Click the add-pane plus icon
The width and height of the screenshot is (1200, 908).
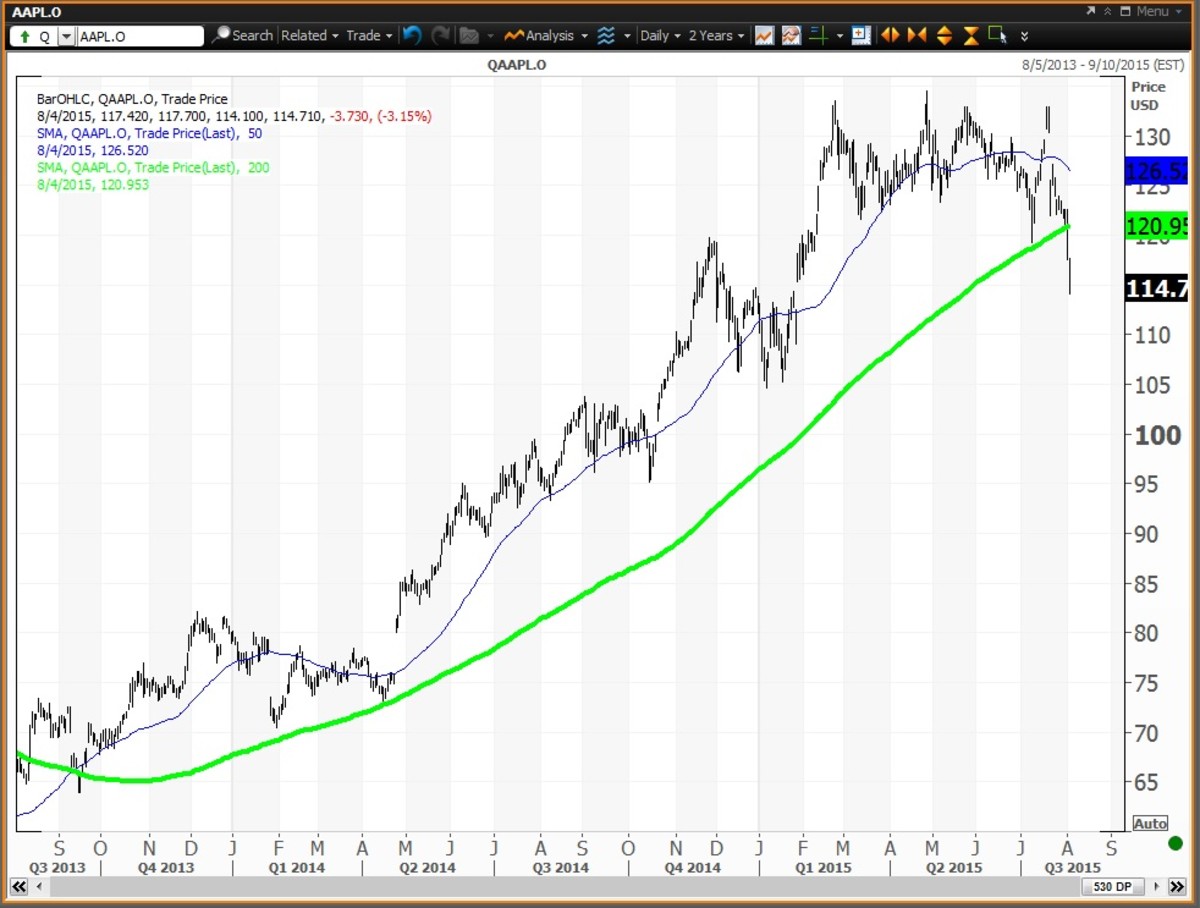point(862,35)
